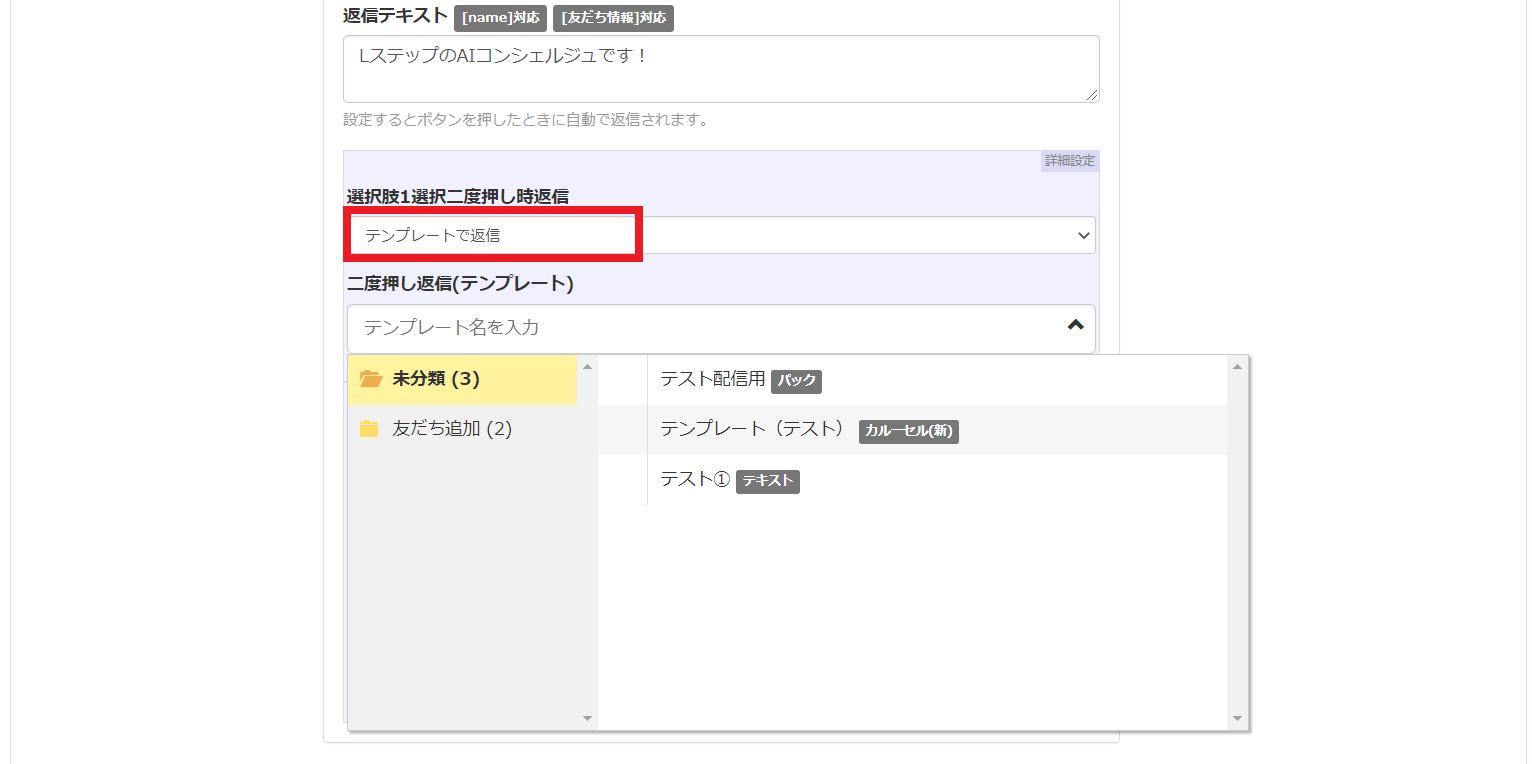Collapse the template picker chevron
Viewport: 1532px width, 764px height.
(x=1076, y=325)
